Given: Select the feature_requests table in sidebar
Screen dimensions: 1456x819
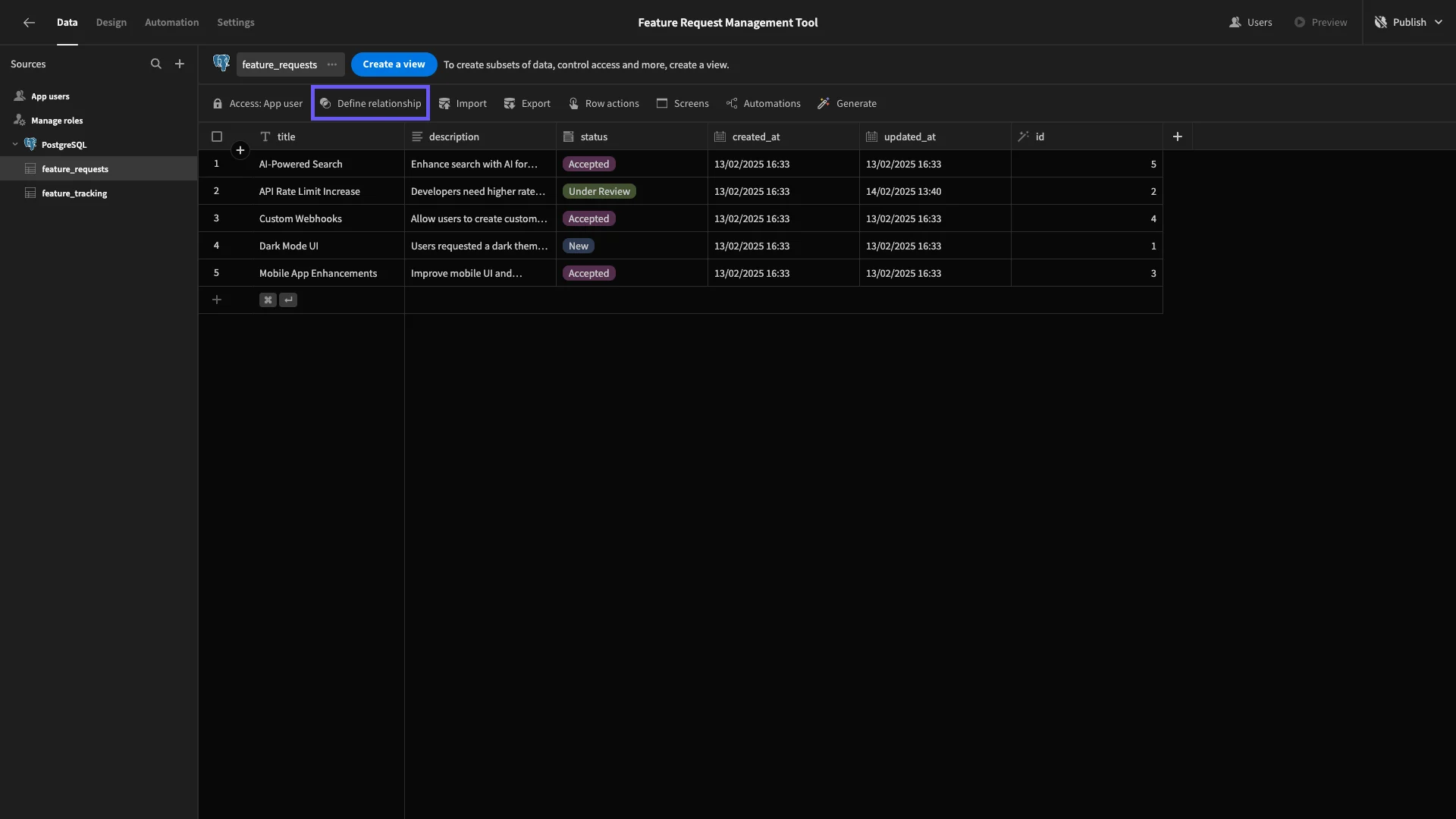Looking at the screenshot, I should [99, 168].
